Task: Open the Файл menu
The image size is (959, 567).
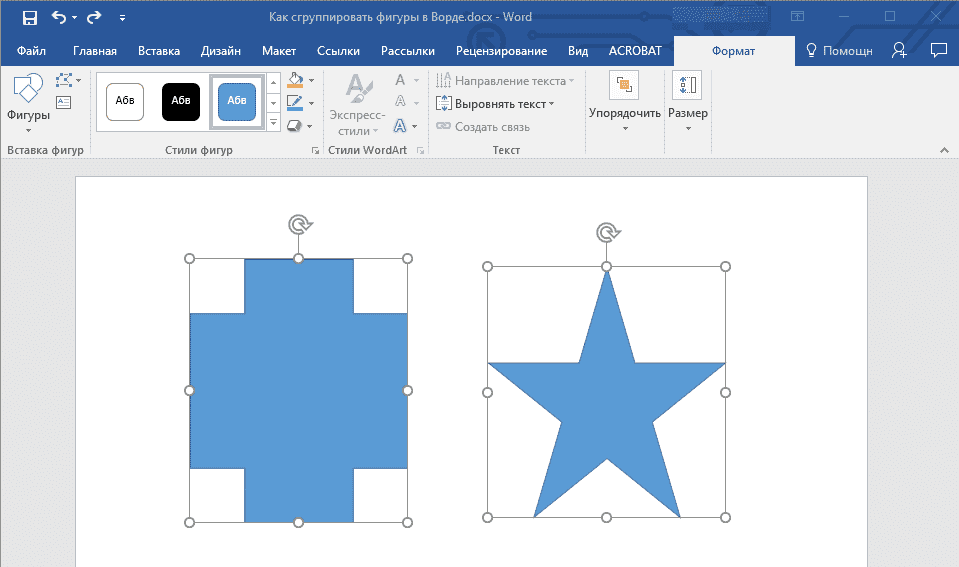Action: [x=31, y=51]
